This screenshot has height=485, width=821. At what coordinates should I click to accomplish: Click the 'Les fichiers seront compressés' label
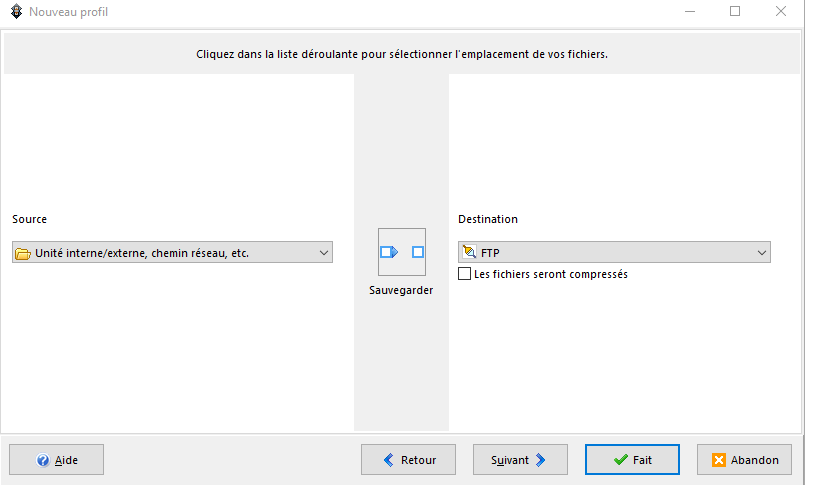pyautogui.click(x=551, y=274)
